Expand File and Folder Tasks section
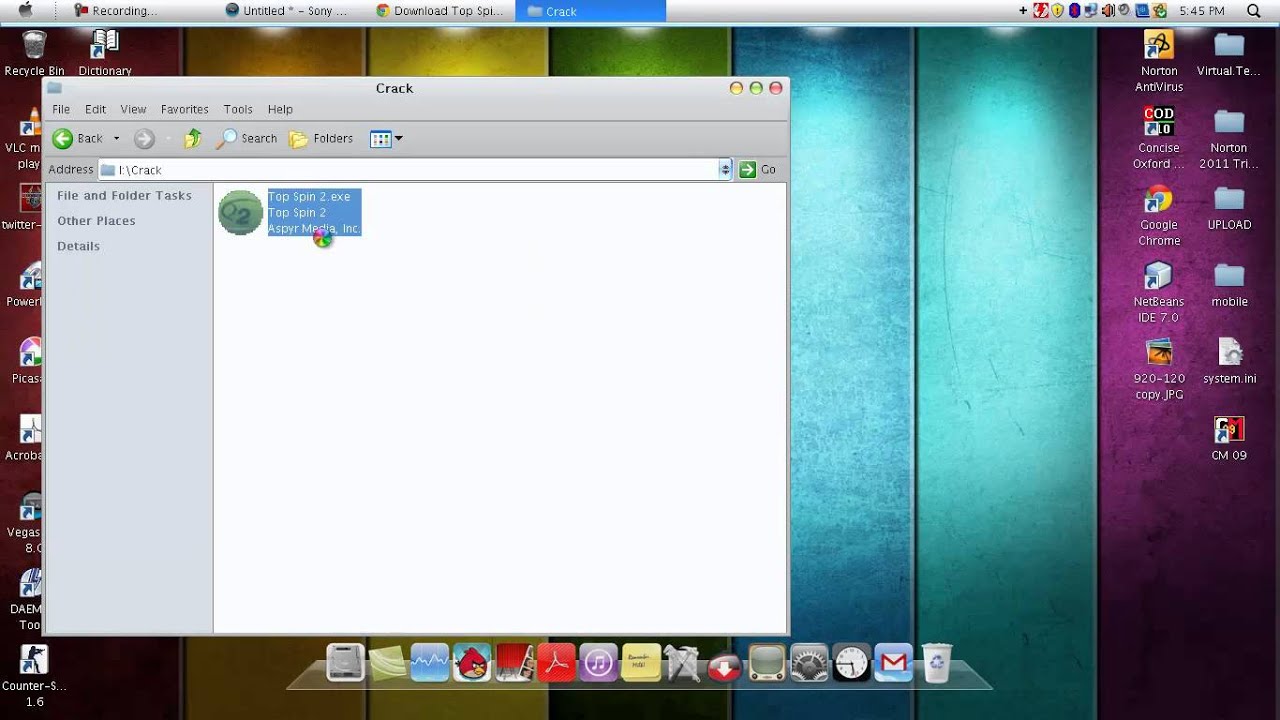The width and height of the screenshot is (1280, 720). tap(124, 195)
